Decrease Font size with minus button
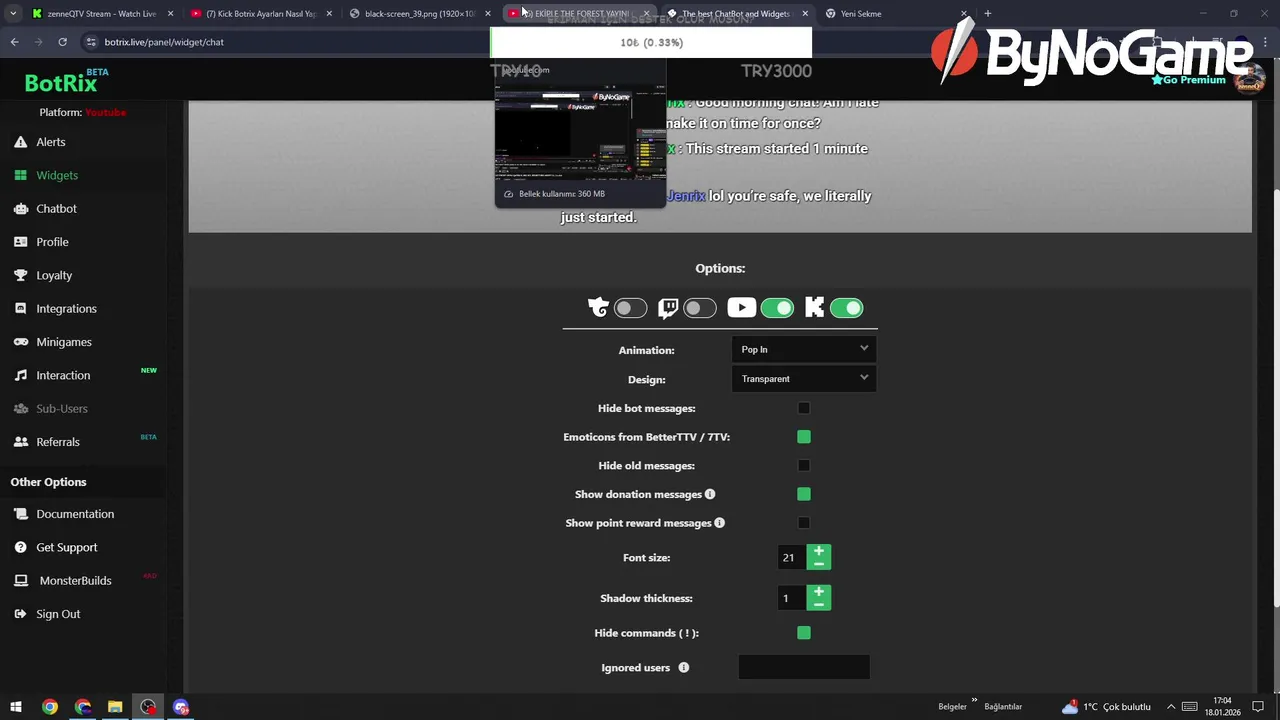 click(819, 564)
